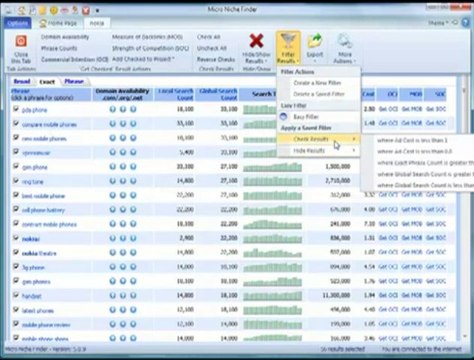The width and height of the screenshot is (474, 360).
Task: Toggle the new mobile phones checkbox
Action: 16,138
